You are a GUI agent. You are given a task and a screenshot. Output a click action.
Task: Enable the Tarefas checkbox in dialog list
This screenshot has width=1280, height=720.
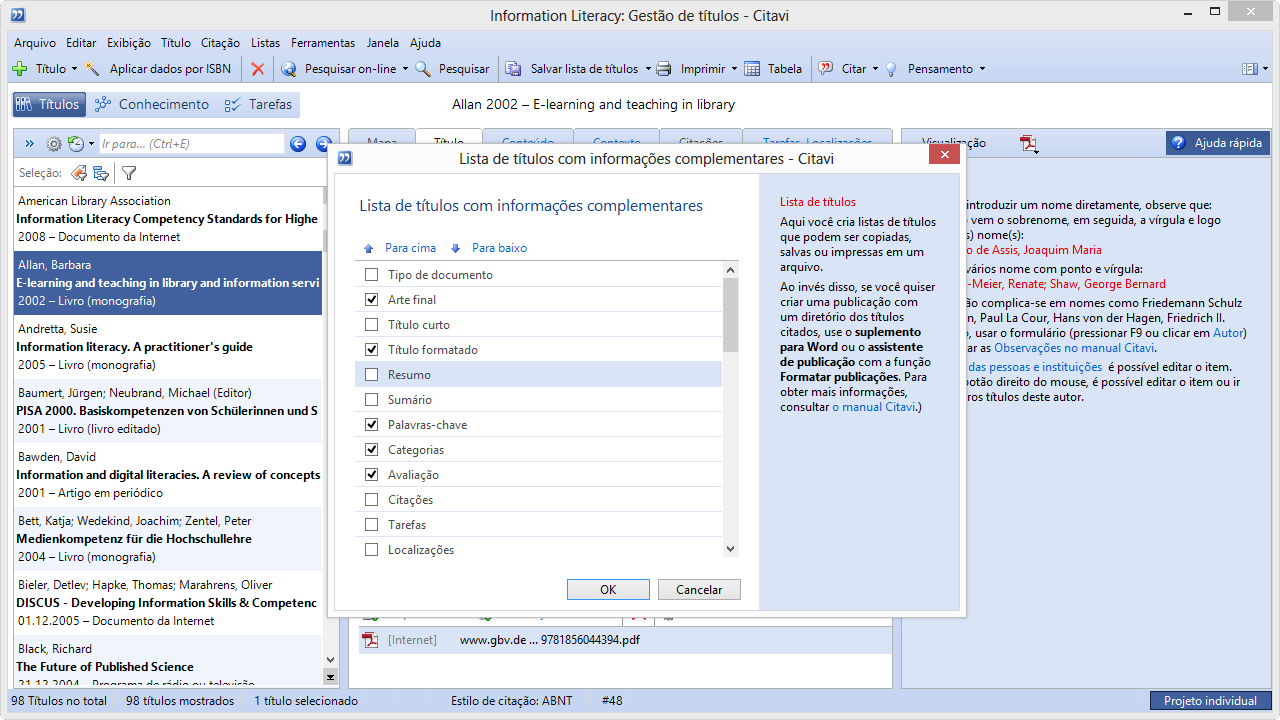point(372,525)
